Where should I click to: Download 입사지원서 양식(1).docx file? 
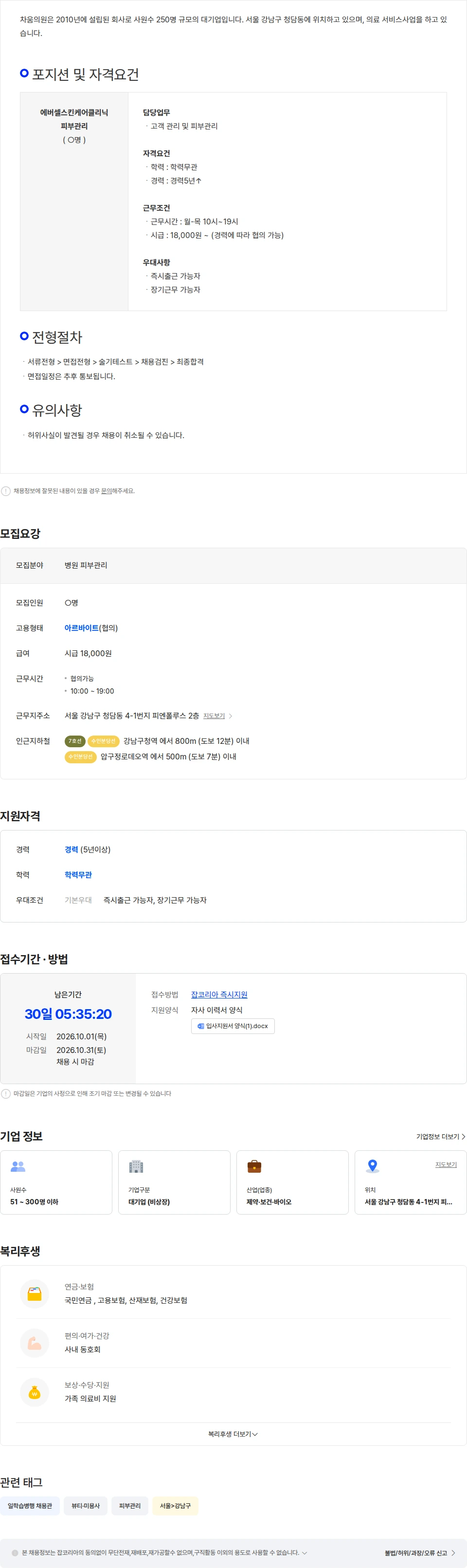[233, 1026]
